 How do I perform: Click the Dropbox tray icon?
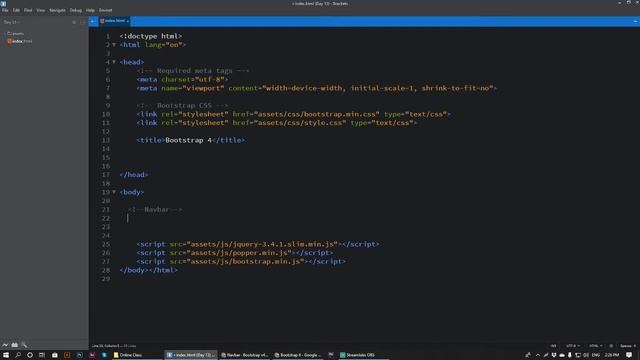pyautogui.click(x=554, y=355)
